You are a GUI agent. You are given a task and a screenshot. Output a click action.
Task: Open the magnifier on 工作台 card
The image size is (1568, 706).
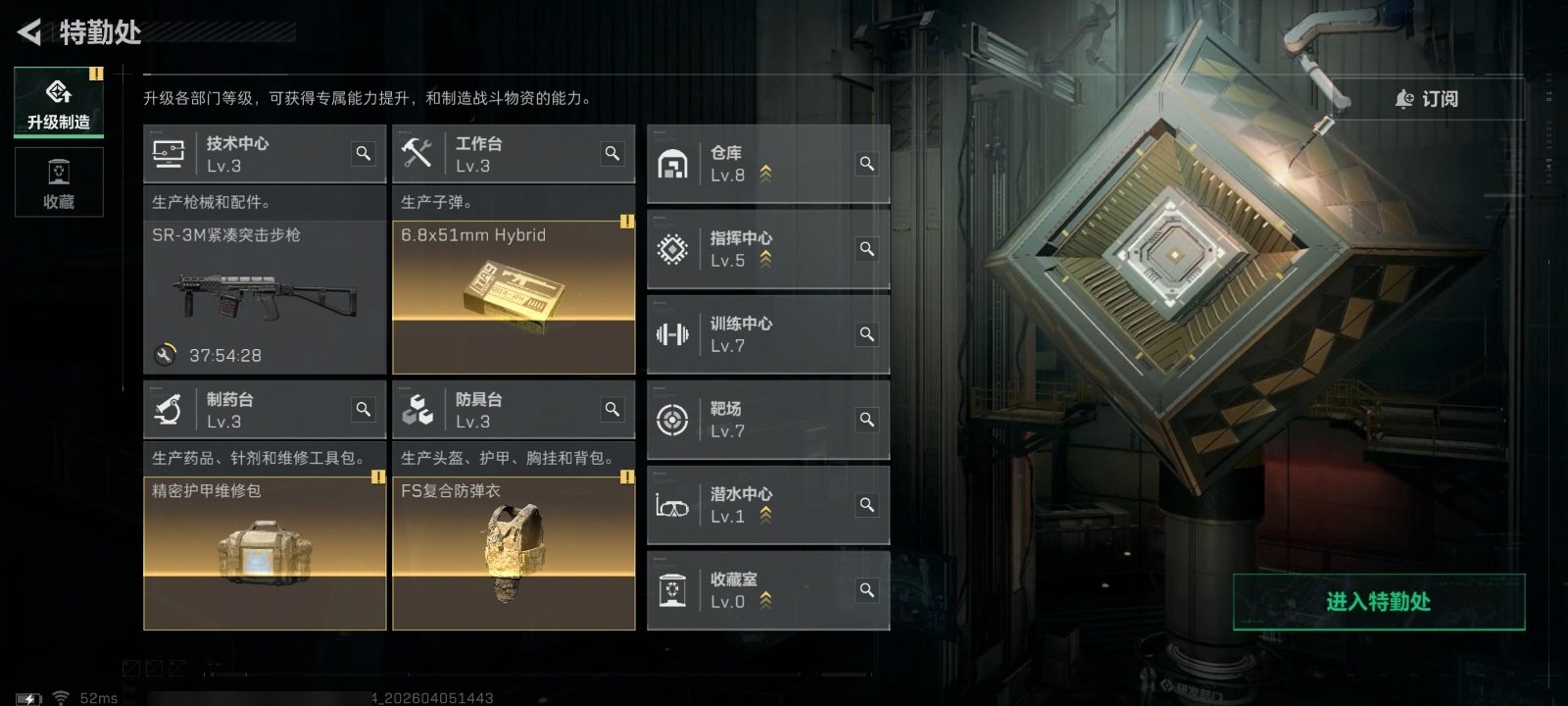pyautogui.click(x=612, y=153)
